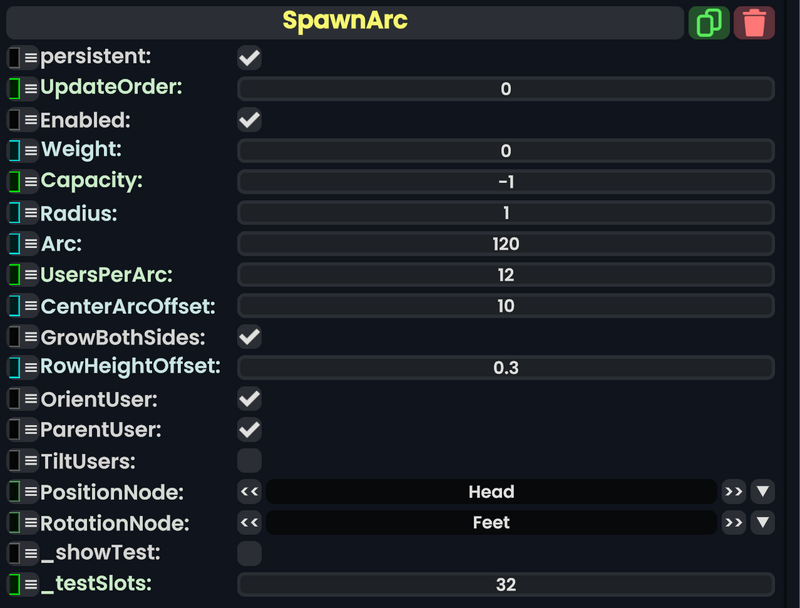
Task: Check the _showTest checkbox
Action: coord(247,553)
